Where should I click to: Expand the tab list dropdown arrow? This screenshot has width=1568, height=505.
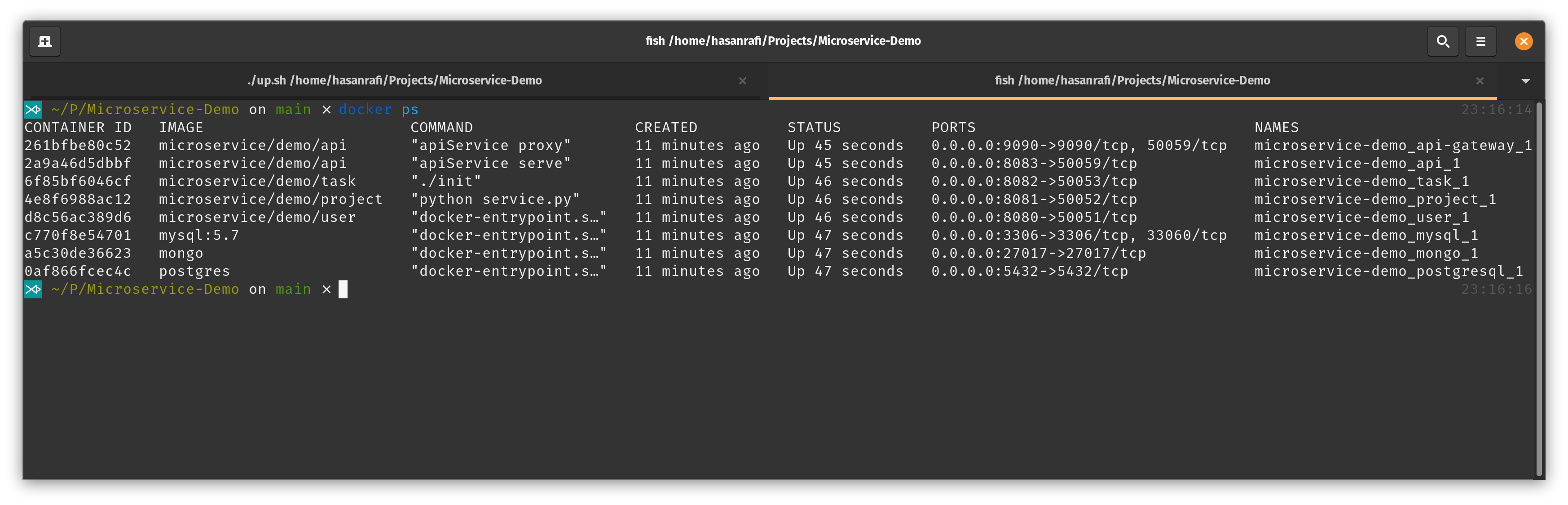tap(1525, 80)
